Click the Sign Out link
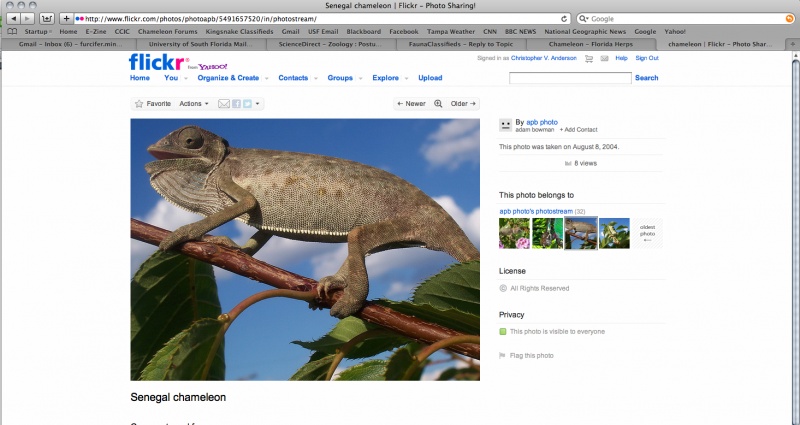 pyautogui.click(x=647, y=59)
